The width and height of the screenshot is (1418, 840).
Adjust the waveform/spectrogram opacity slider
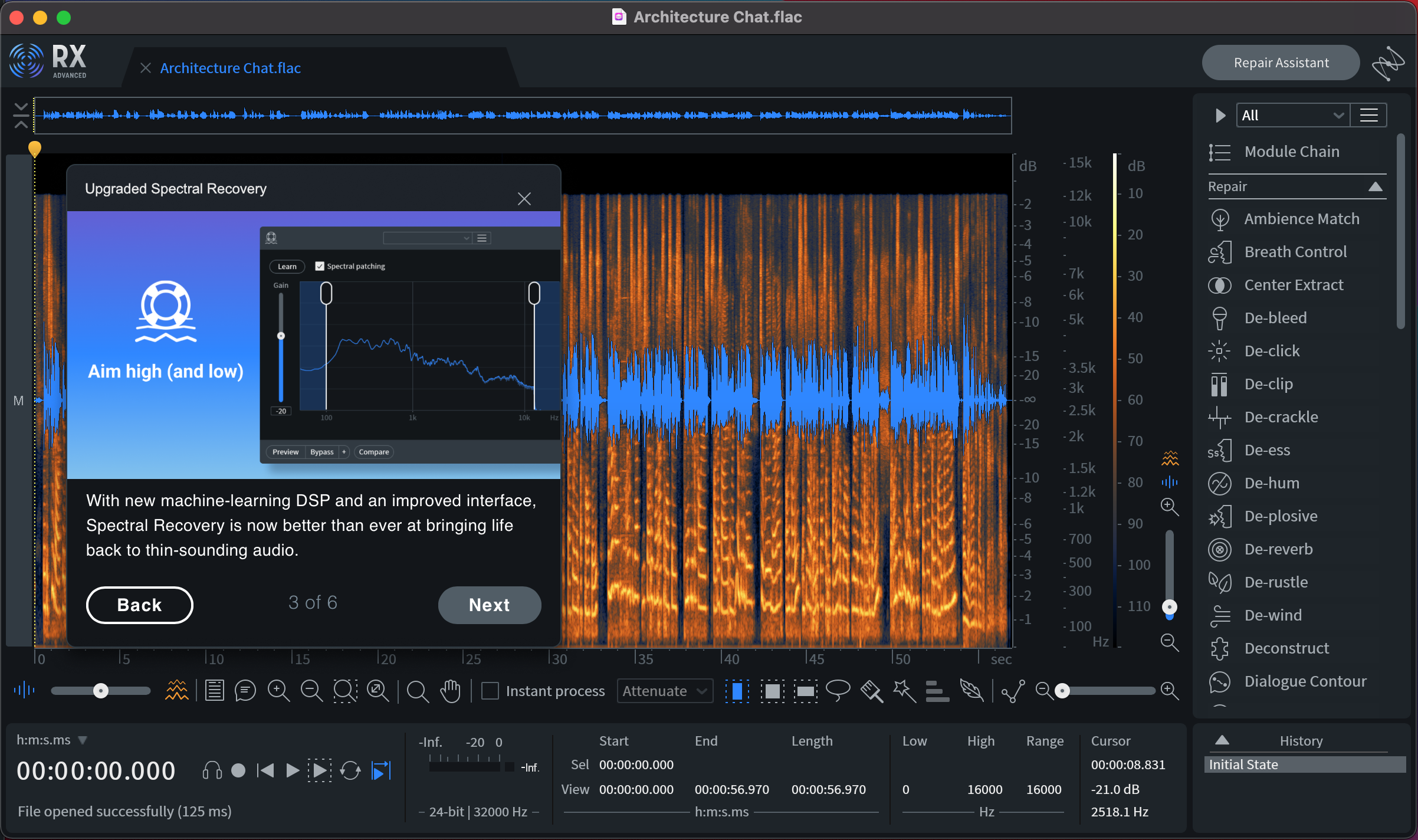(100, 690)
